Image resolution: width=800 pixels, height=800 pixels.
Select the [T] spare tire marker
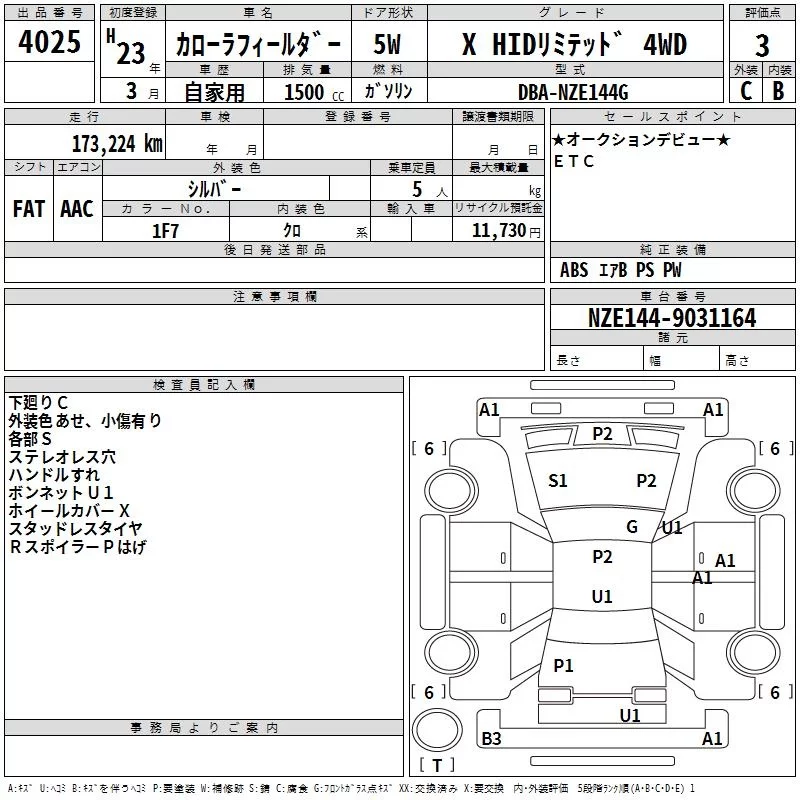click(437, 765)
